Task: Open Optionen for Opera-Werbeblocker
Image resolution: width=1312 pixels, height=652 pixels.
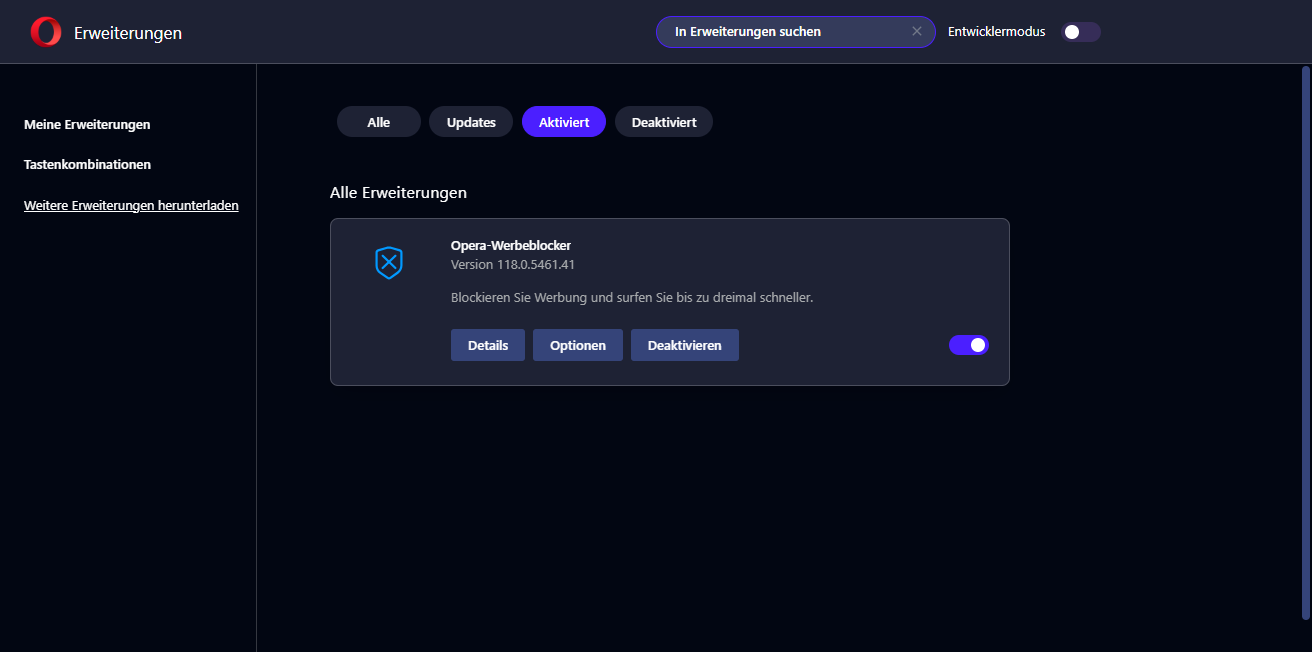Action: pyautogui.click(x=578, y=345)
